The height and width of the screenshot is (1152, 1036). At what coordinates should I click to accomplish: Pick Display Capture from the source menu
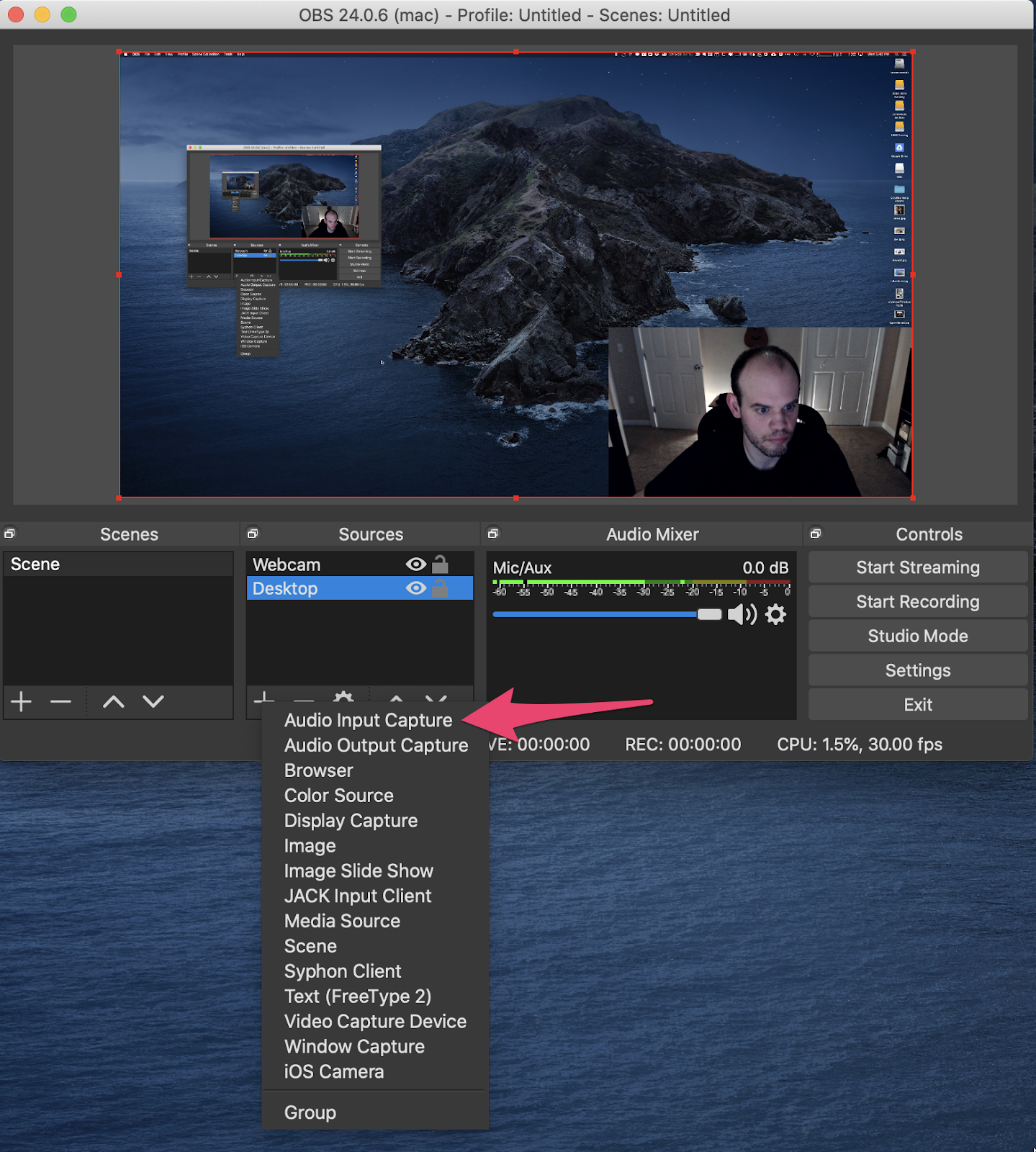point(376,821)
